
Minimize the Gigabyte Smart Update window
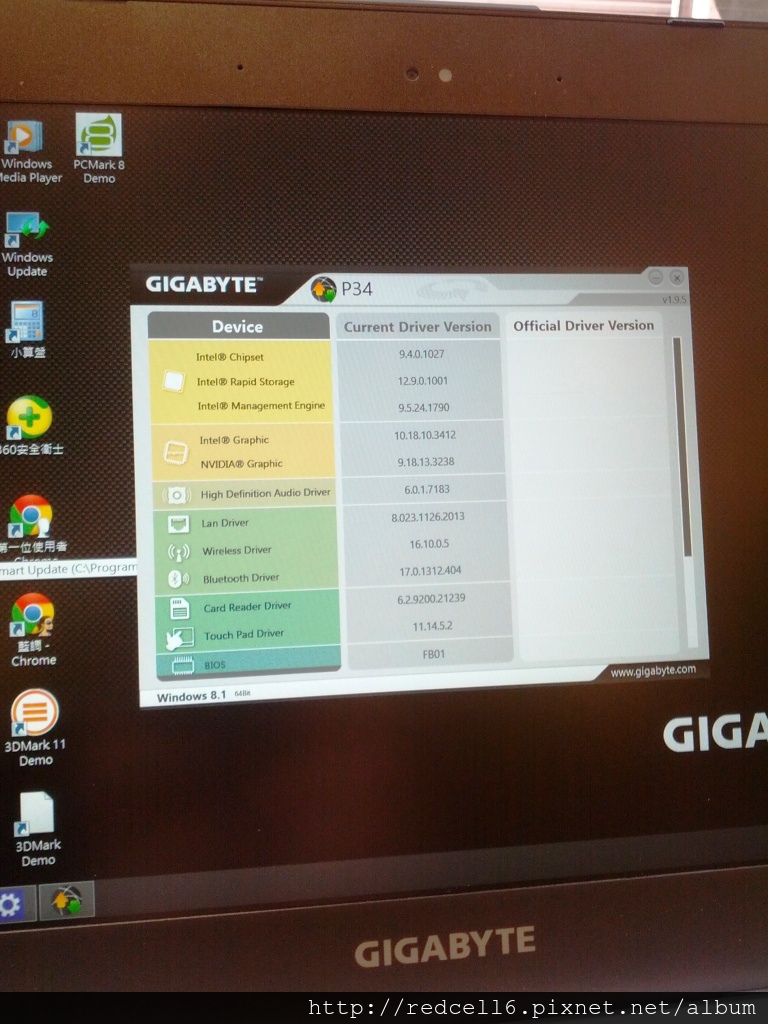click(x=656, y=277)
